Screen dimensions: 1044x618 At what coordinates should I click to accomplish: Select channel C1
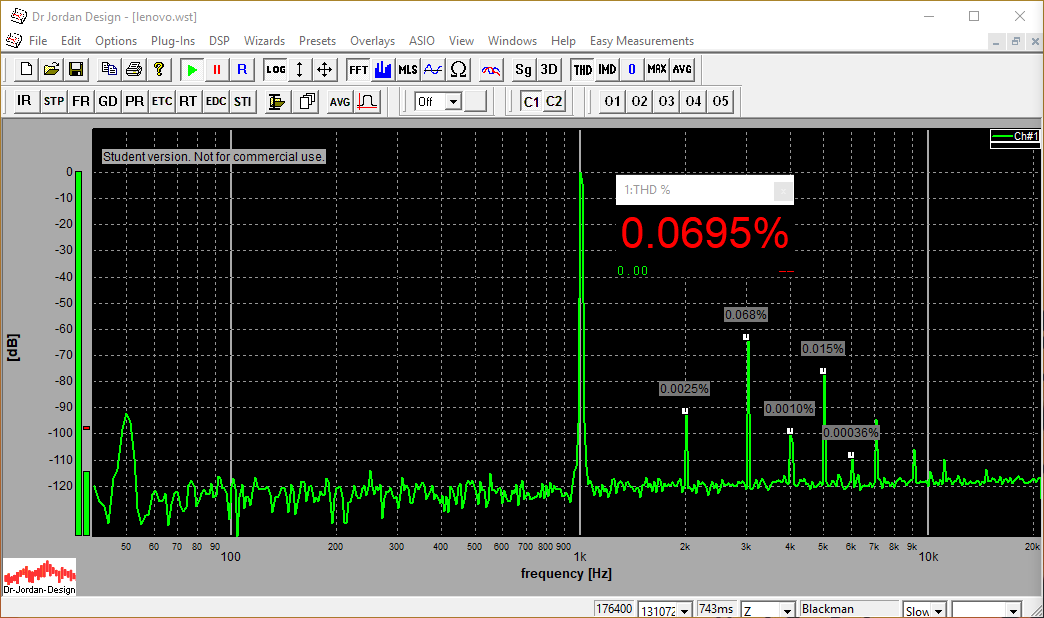click(531, 101)
